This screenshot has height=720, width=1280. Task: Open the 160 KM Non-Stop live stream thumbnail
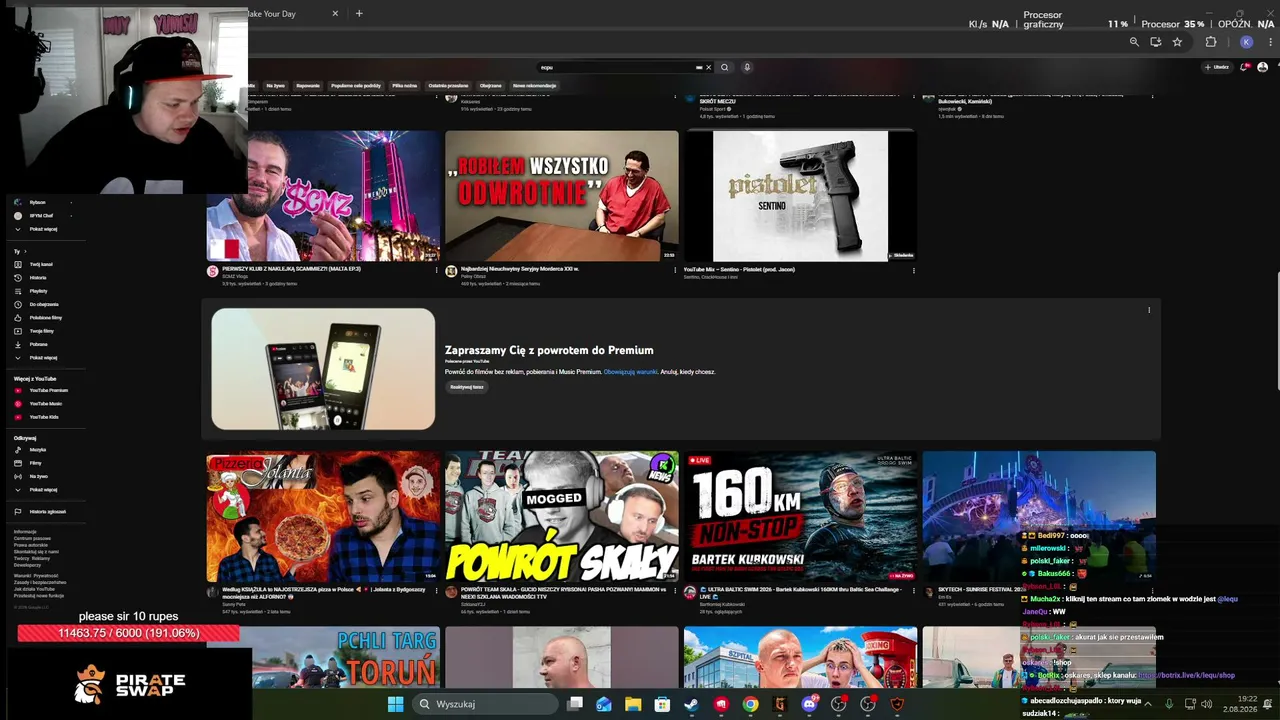(x=800, y=517)
